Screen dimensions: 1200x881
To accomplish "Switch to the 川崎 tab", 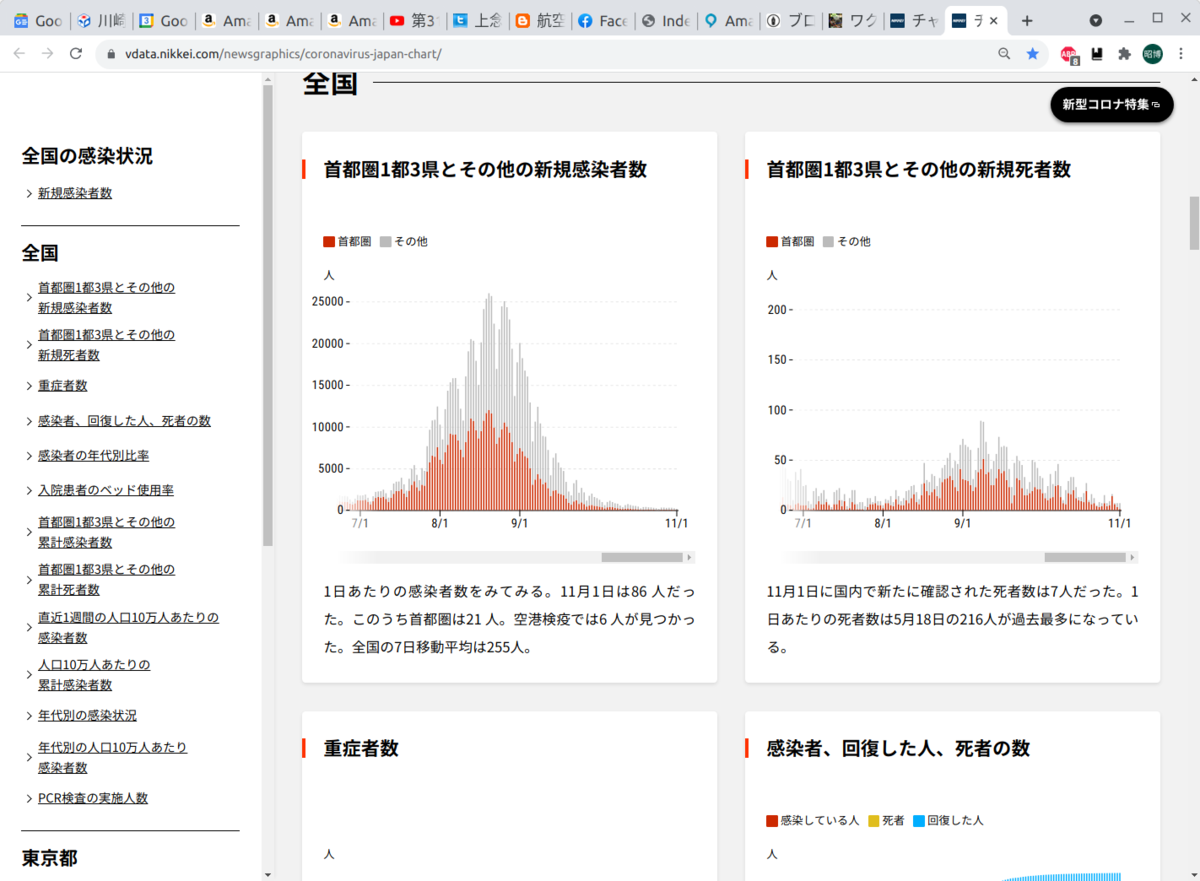I will coord(100,20).
